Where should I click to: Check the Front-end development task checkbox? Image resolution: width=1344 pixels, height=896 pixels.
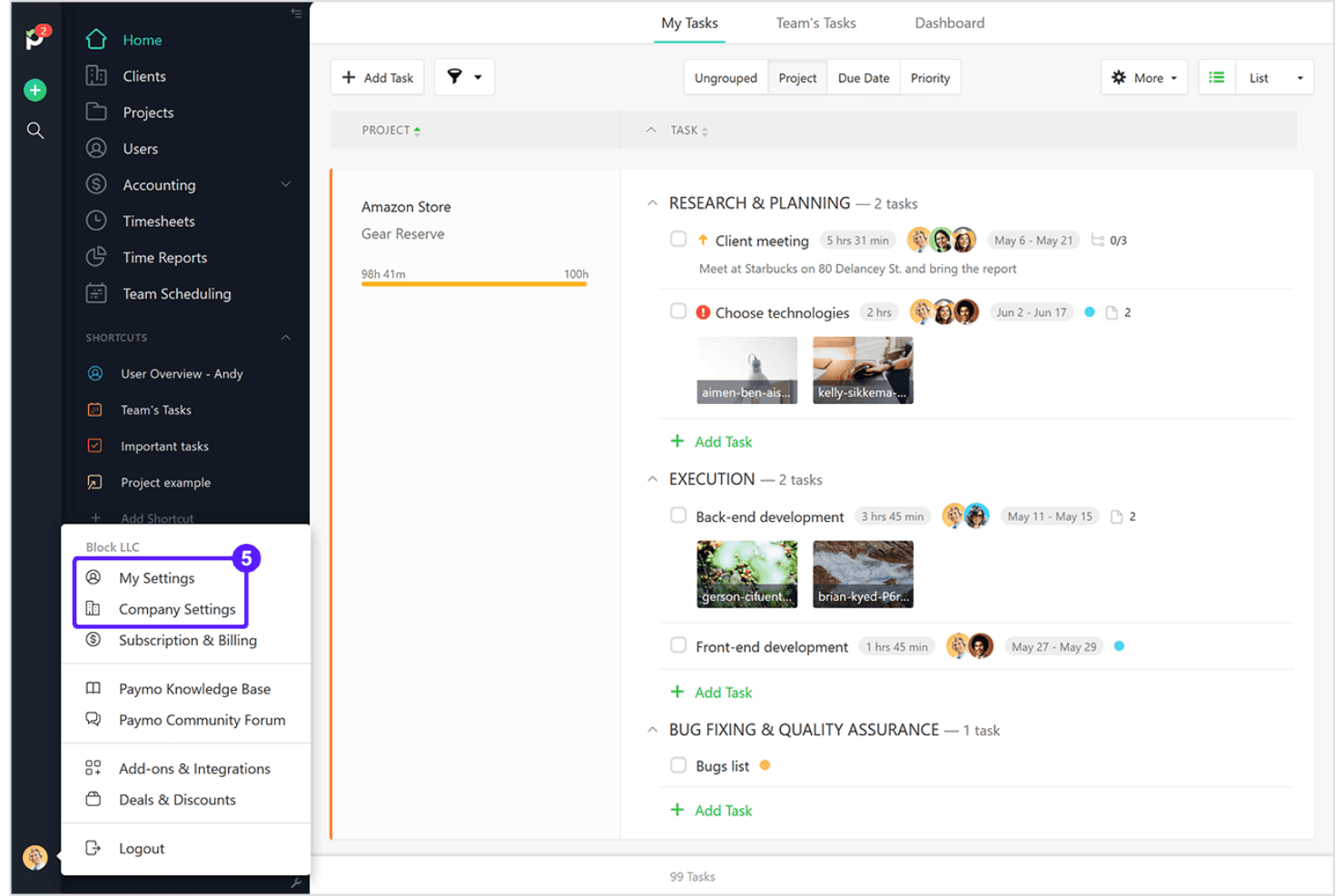click(678, 645)
